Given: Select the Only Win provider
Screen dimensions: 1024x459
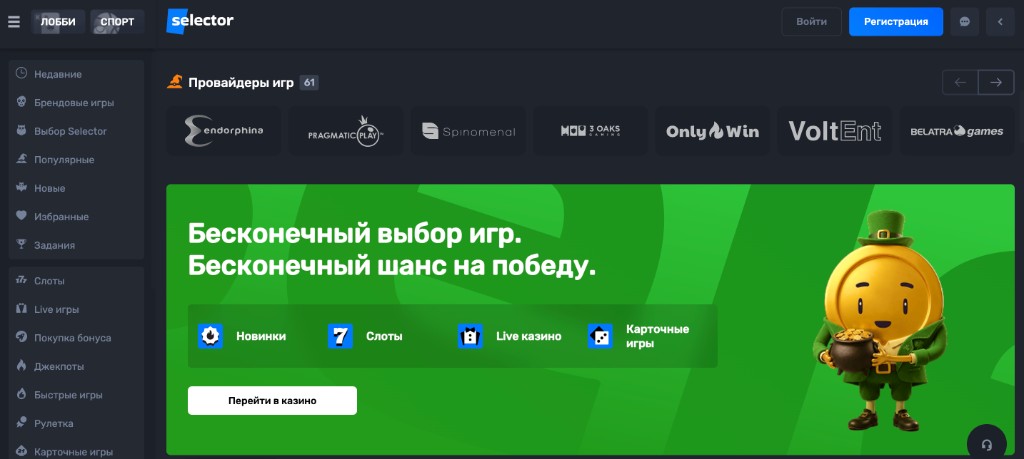Looking at the screenshot, I should point(712,131).
